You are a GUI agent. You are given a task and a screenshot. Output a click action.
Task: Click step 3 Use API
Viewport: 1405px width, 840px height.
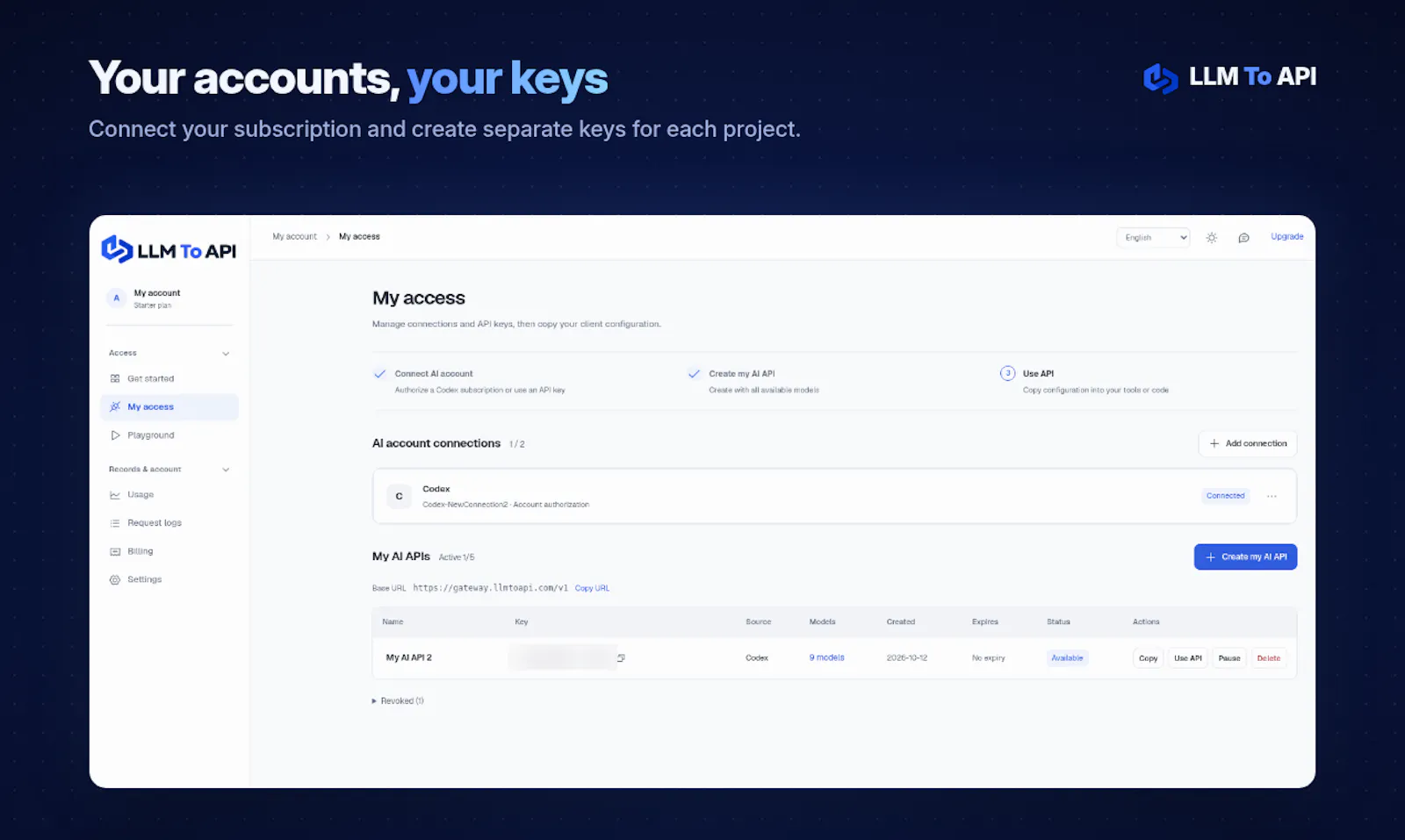point(1084,381)
